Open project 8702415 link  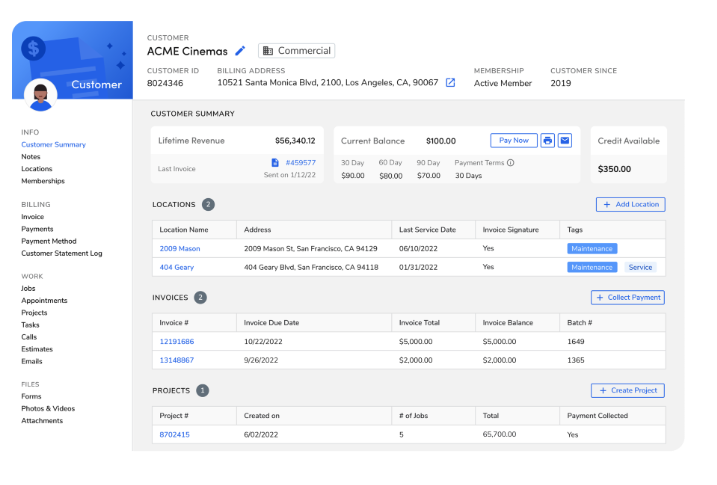click(x=174, y=434)
